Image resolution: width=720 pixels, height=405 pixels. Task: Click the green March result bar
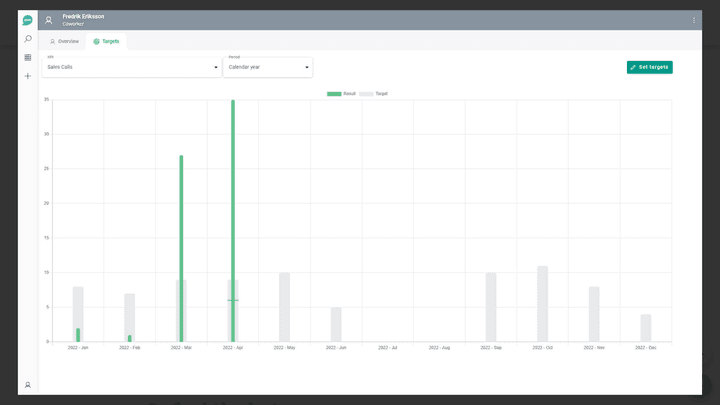click(181, 248)
